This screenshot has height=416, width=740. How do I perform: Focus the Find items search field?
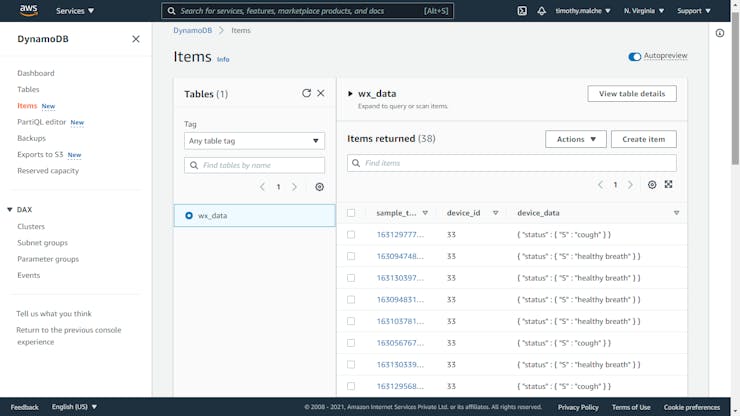click(512, 163)
